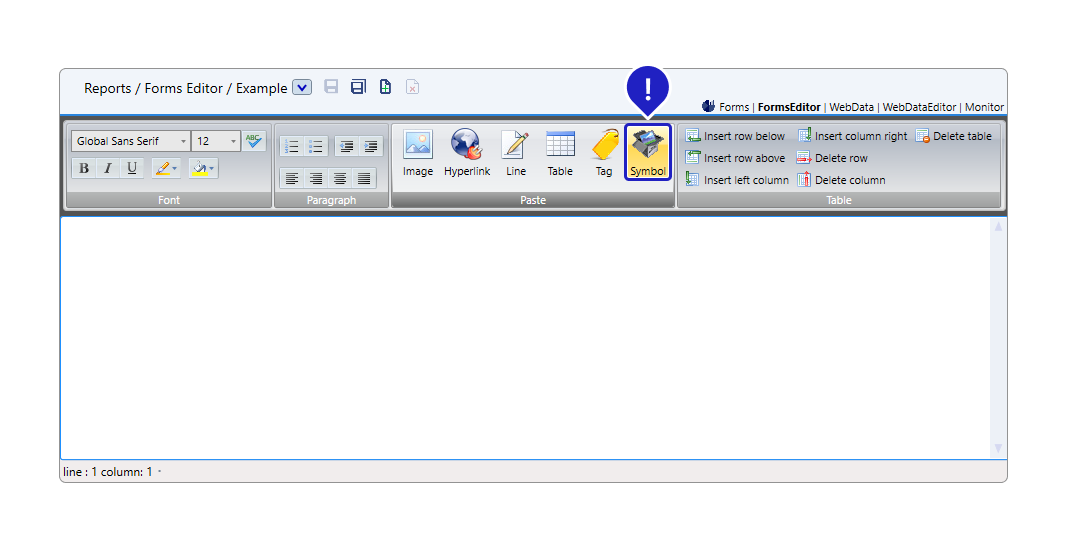Open the yellow highlight color picker

(203, 168)
